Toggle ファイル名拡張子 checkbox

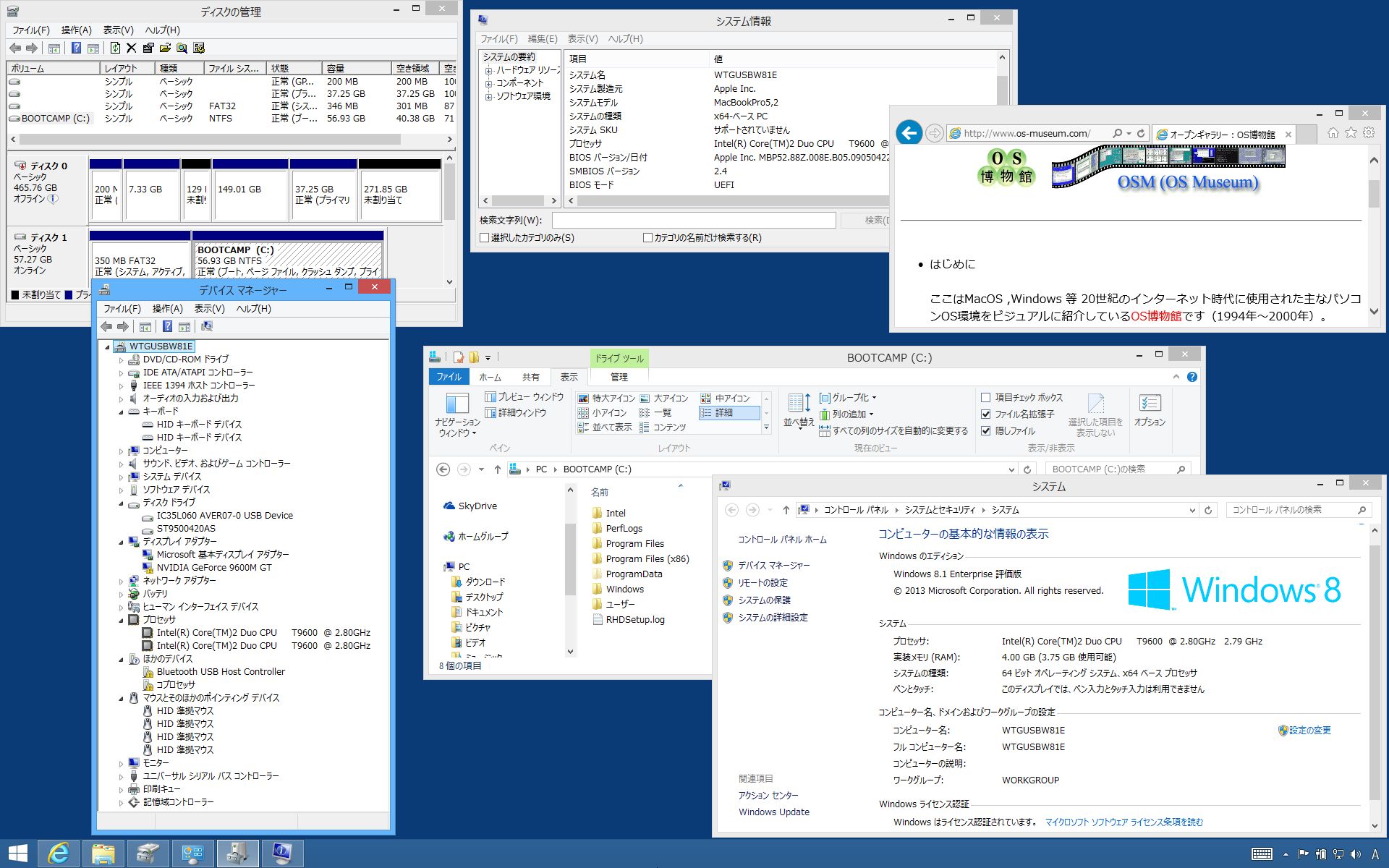tap(985, 414)
